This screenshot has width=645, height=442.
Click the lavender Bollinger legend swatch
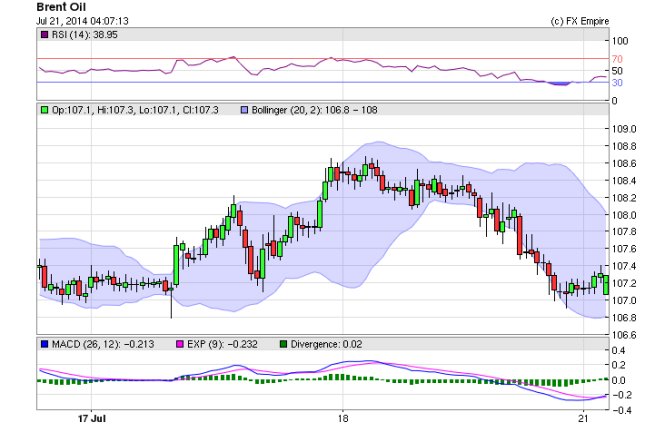pyautogui.click(x=244, y=110)
